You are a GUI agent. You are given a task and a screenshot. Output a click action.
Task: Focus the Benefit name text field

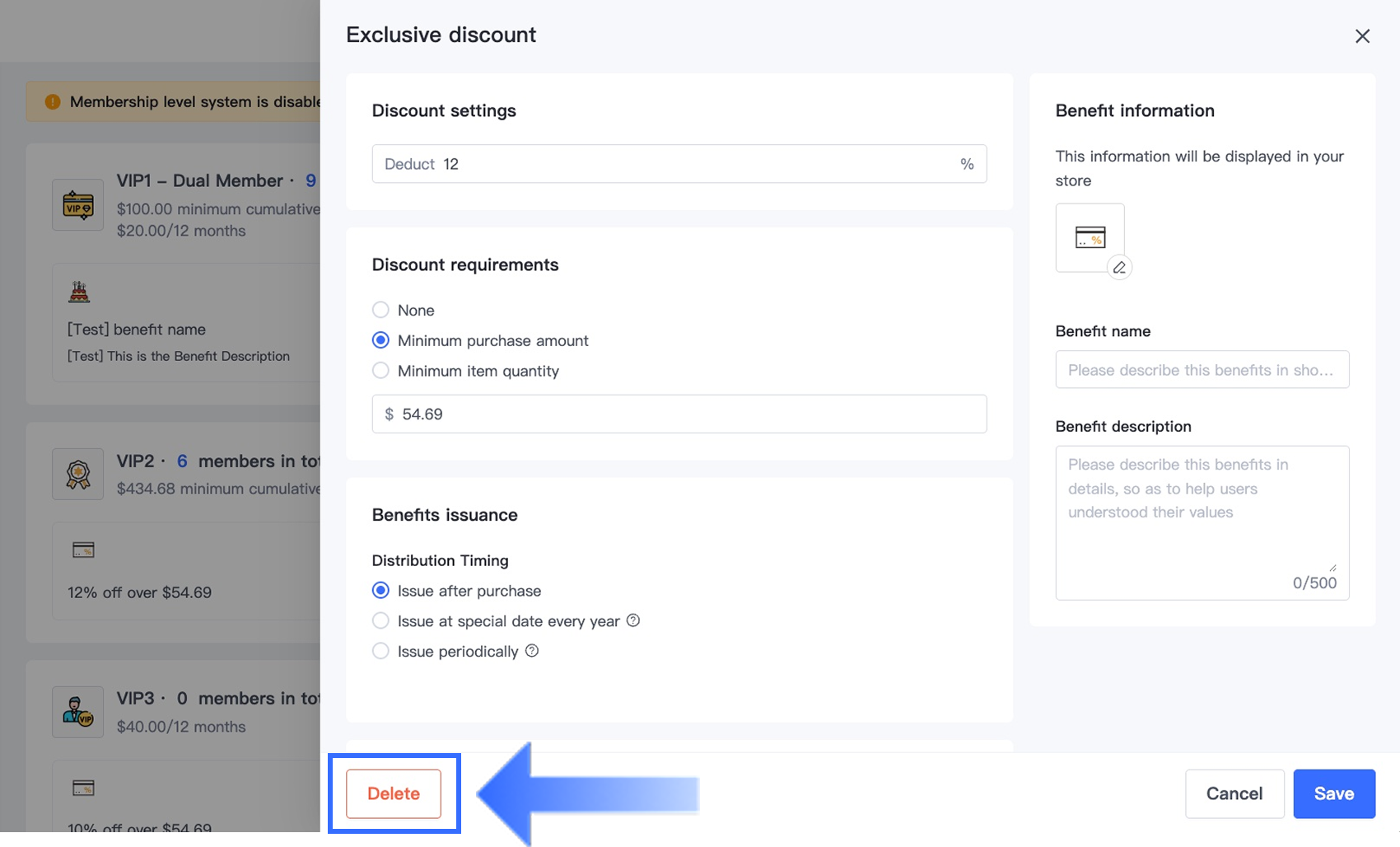click(x=1202, y=370)
